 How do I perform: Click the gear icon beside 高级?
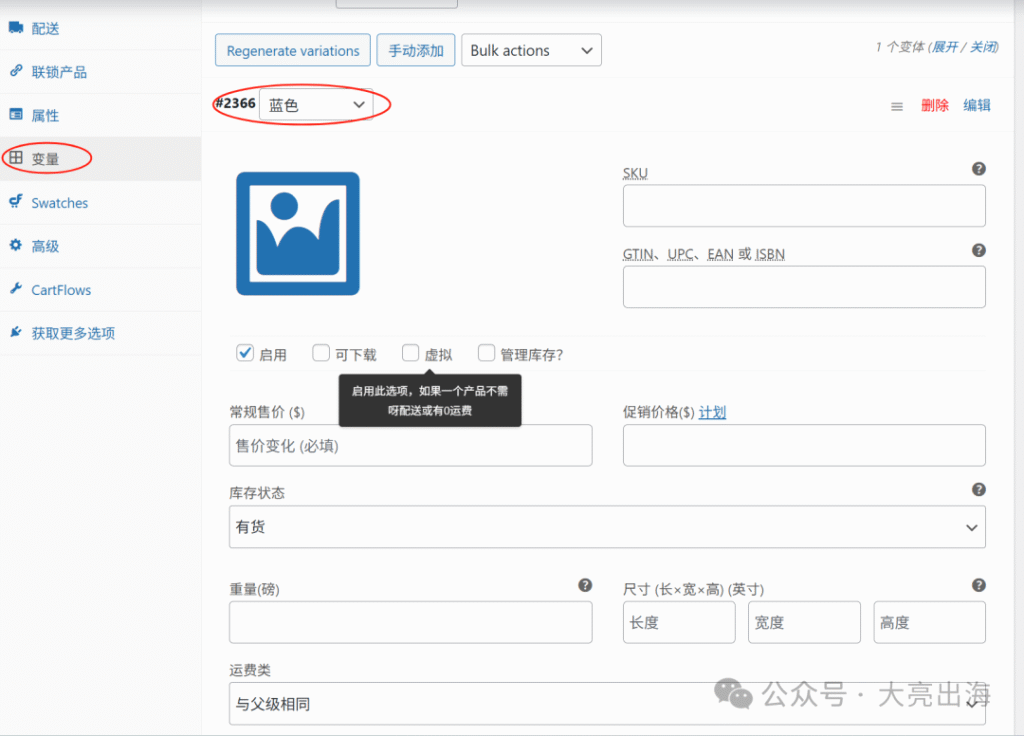pos(16,245)
